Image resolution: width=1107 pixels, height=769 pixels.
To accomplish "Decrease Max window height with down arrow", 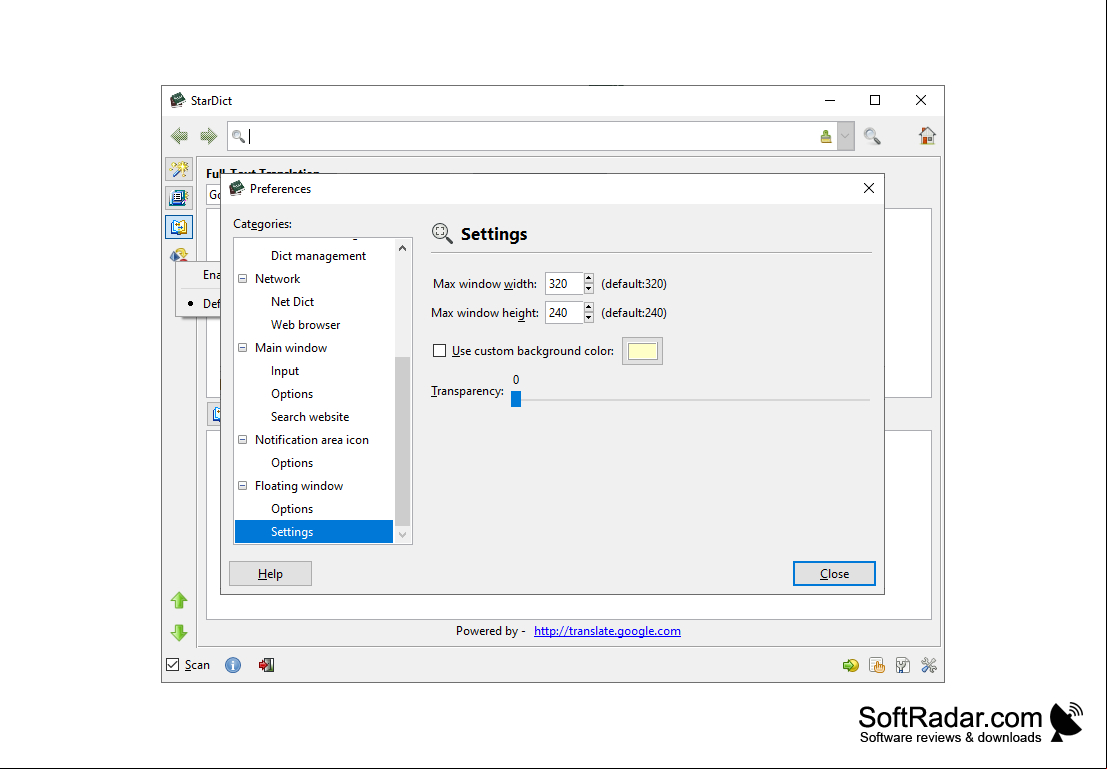I will [589, 318].
